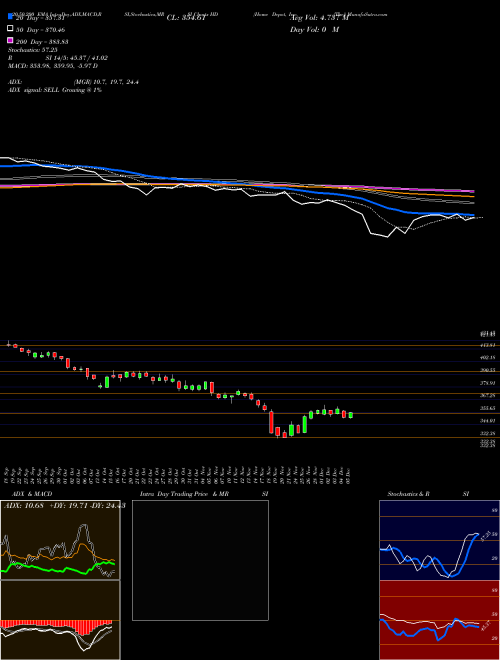This screenshot has height=660, width=500.
Task: Select the 'CL: 354.61' closing price text
Action: point(186,18)
